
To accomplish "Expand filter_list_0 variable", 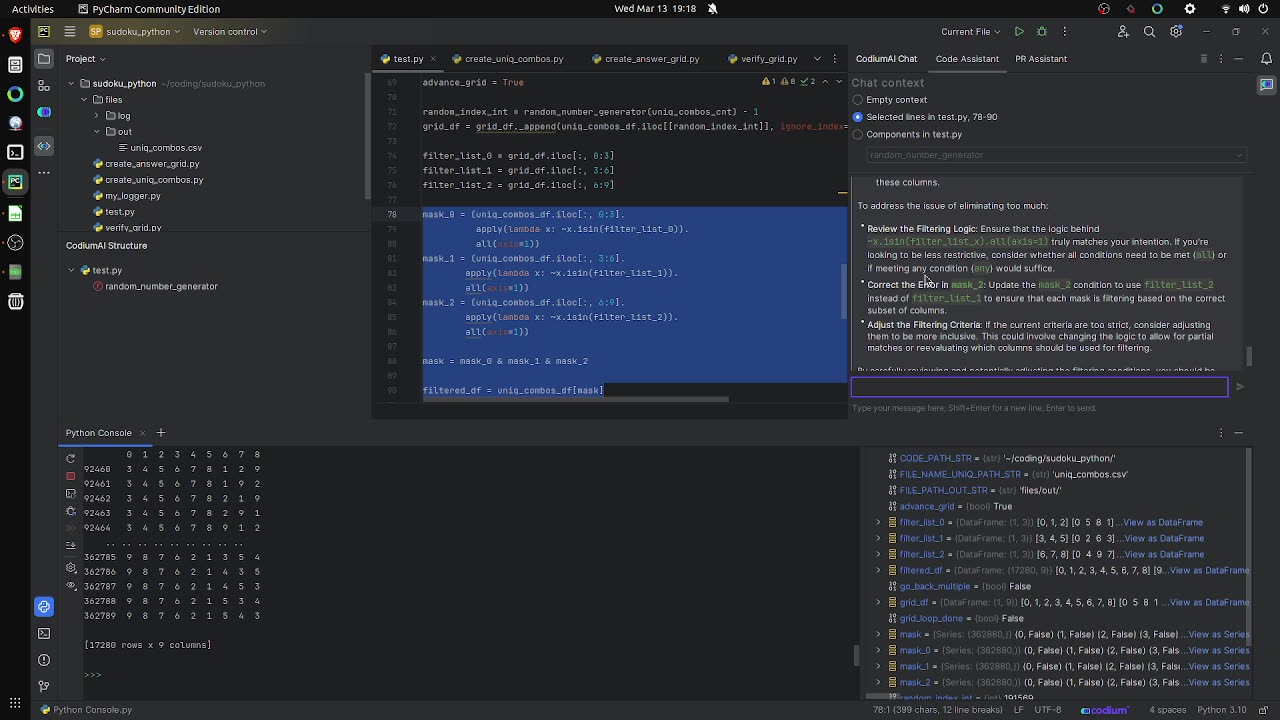I will point(879,522).
